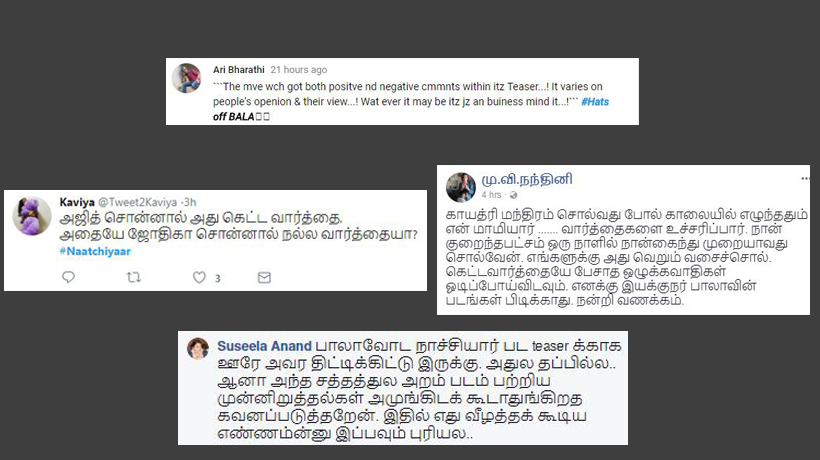Click Ari Bharathi's profile picture
Viewport: 820px width, 460px height.
point(186,78)
